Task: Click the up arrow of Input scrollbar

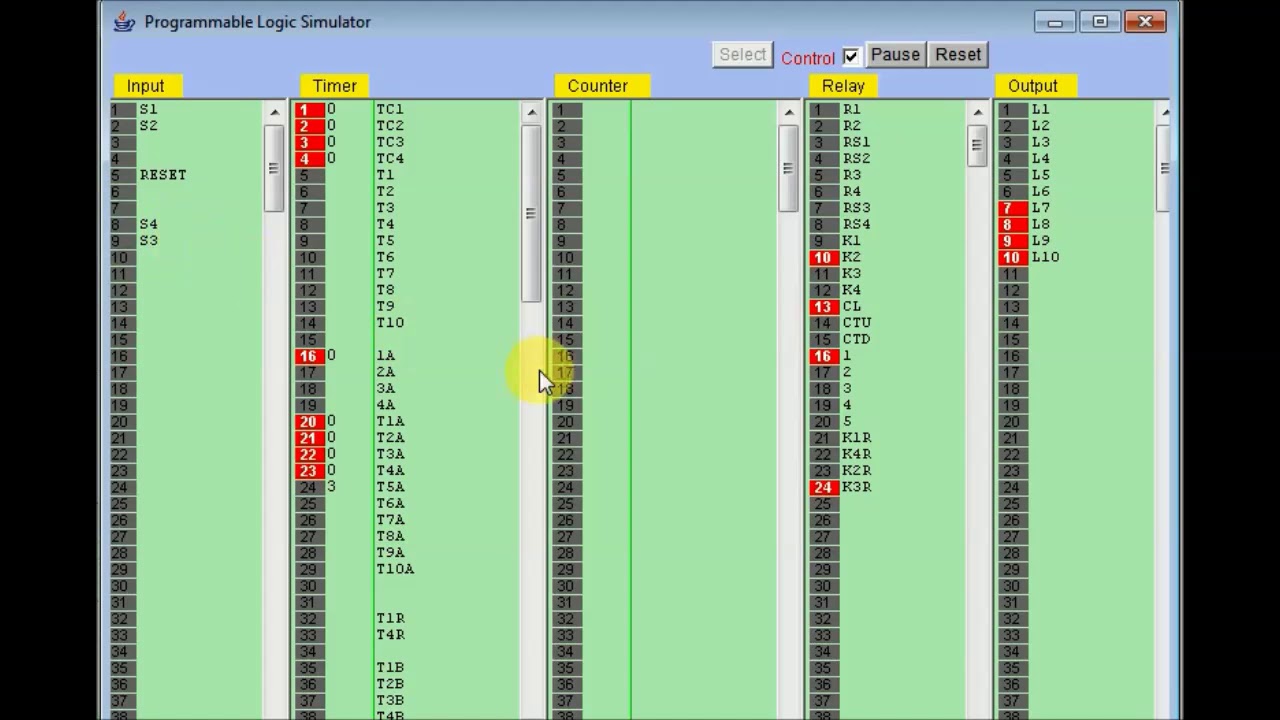Action: [274, 112]
